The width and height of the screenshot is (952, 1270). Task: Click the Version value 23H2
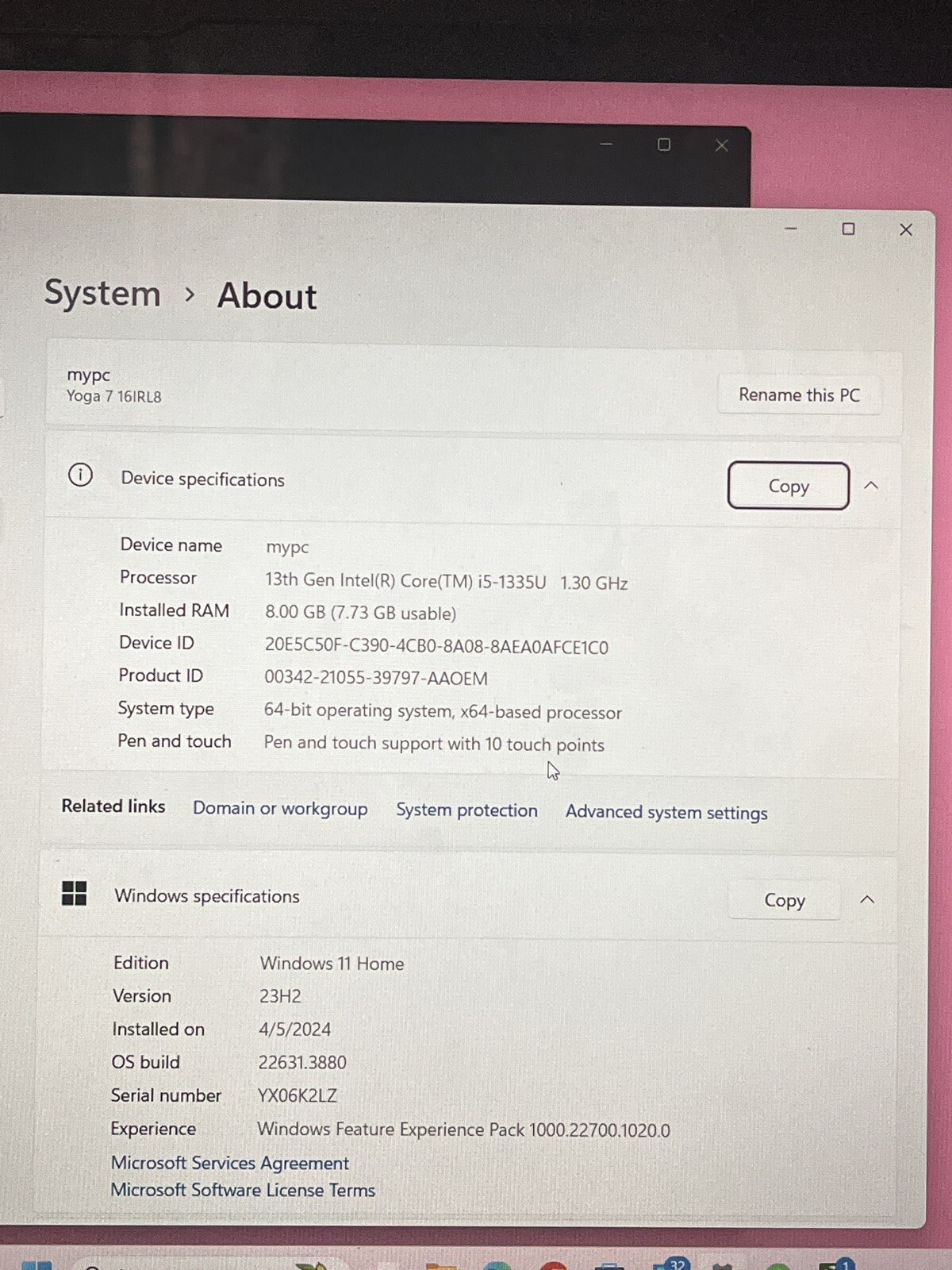click(280, 996)
